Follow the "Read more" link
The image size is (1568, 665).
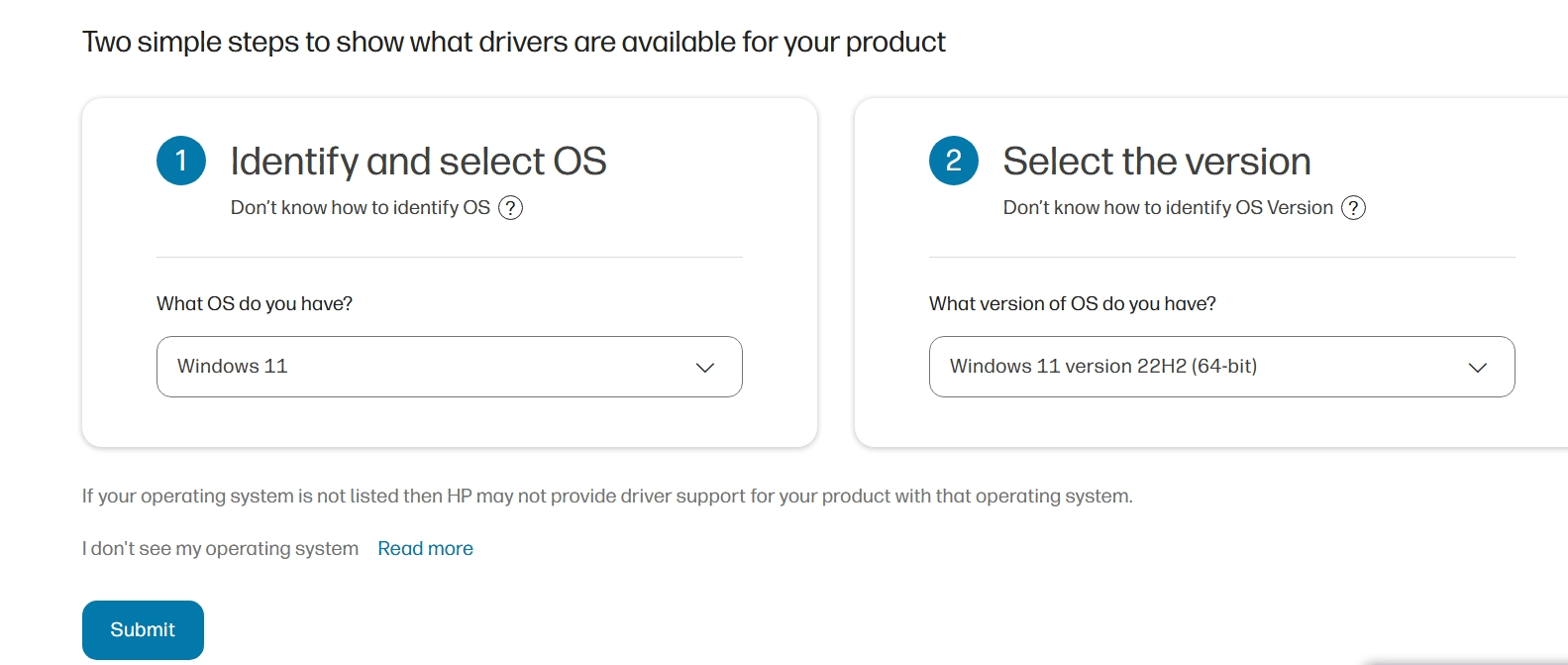pos(425,549)
